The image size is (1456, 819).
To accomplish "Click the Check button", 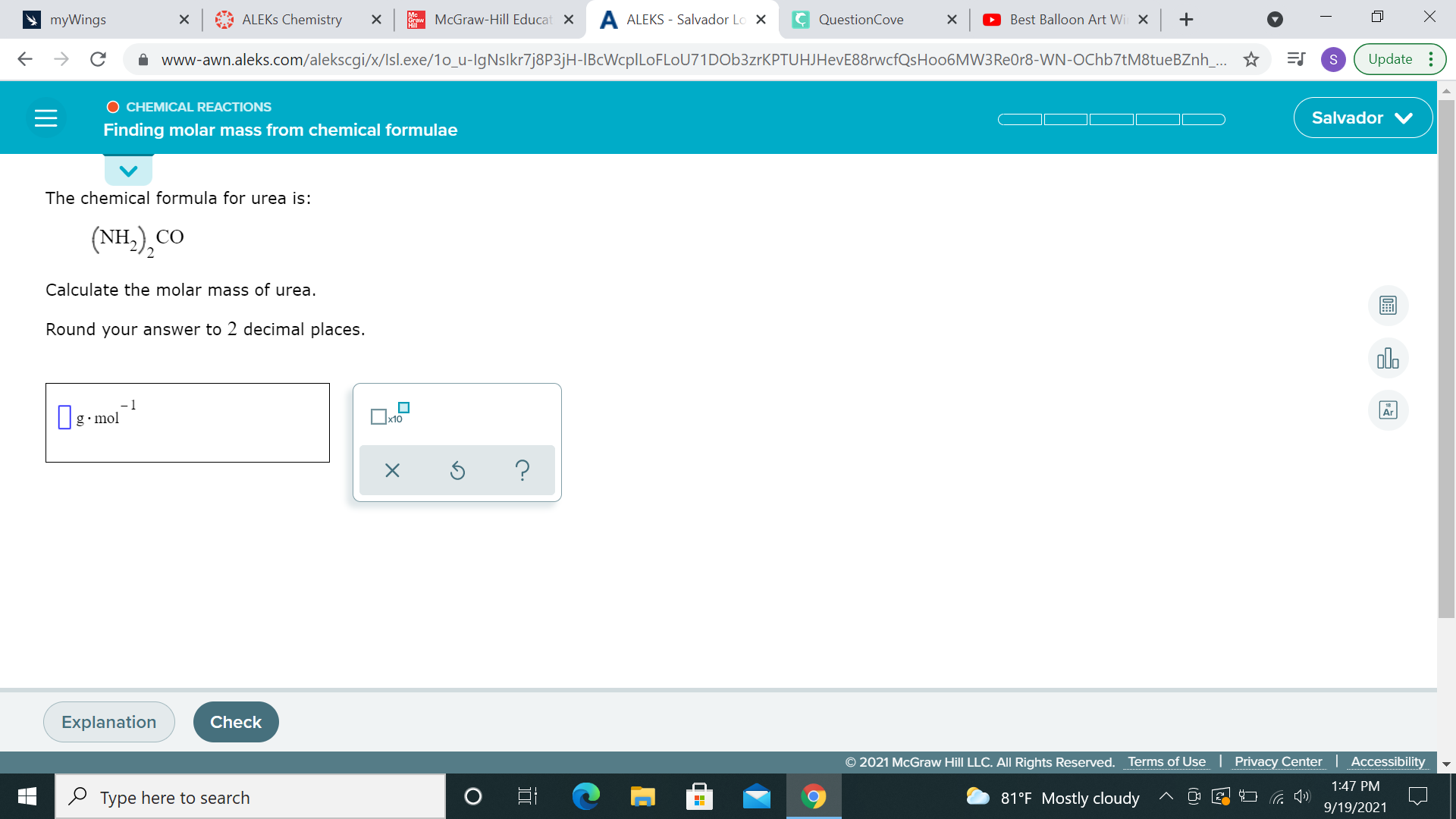I will click(x=236, y=722).
